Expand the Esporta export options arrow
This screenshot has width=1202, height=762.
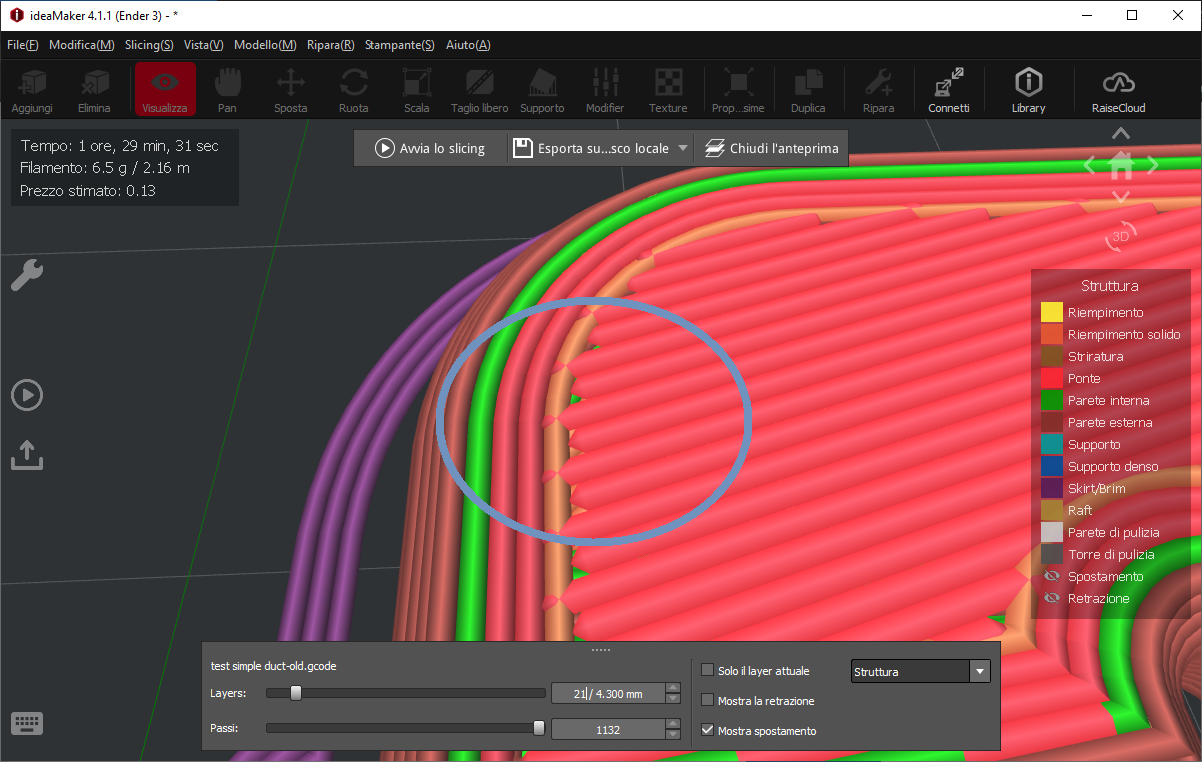[x=683, y=148]
